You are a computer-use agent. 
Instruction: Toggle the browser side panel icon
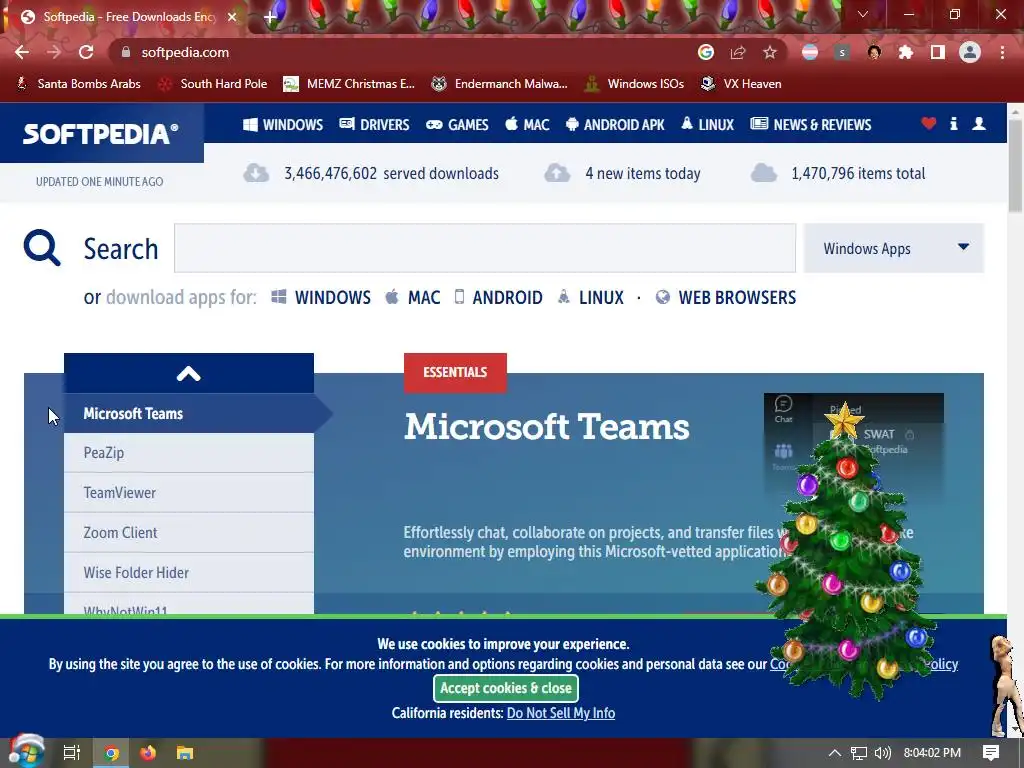coord(938,52)
